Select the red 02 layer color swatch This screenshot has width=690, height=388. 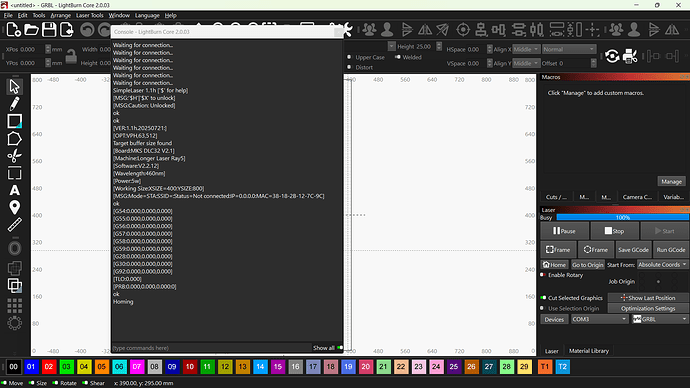(49, 367)
